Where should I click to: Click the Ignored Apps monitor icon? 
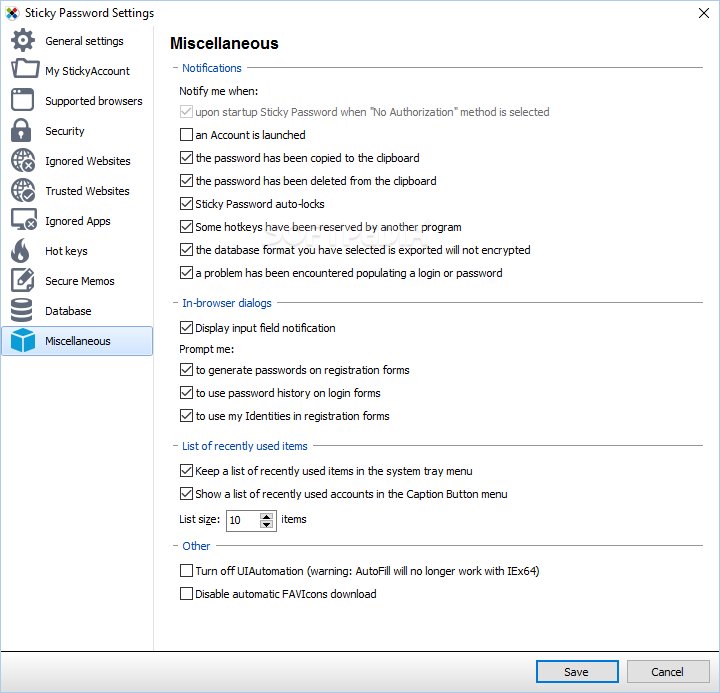coord(24,219)
